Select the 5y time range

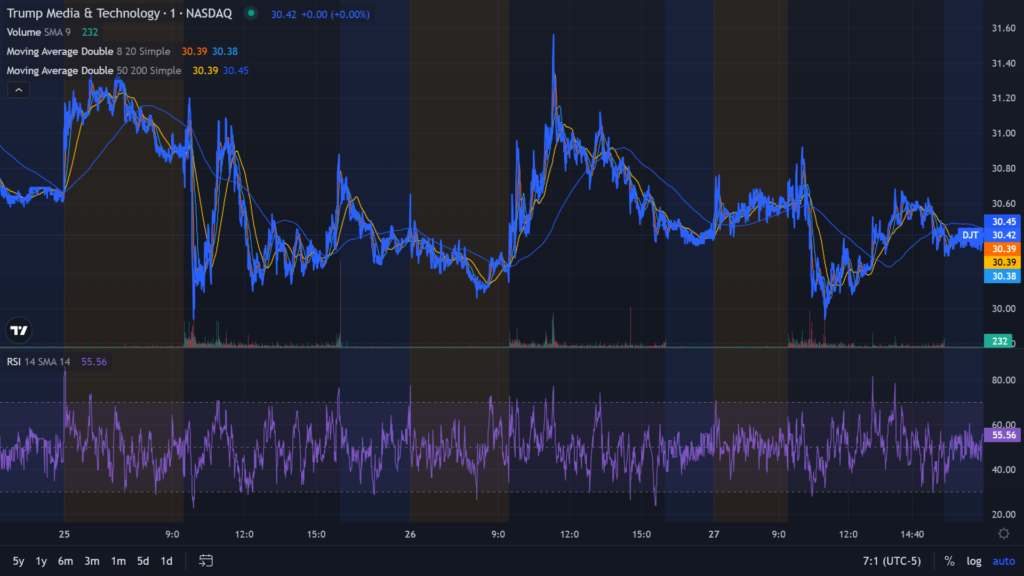pos(19,561)
